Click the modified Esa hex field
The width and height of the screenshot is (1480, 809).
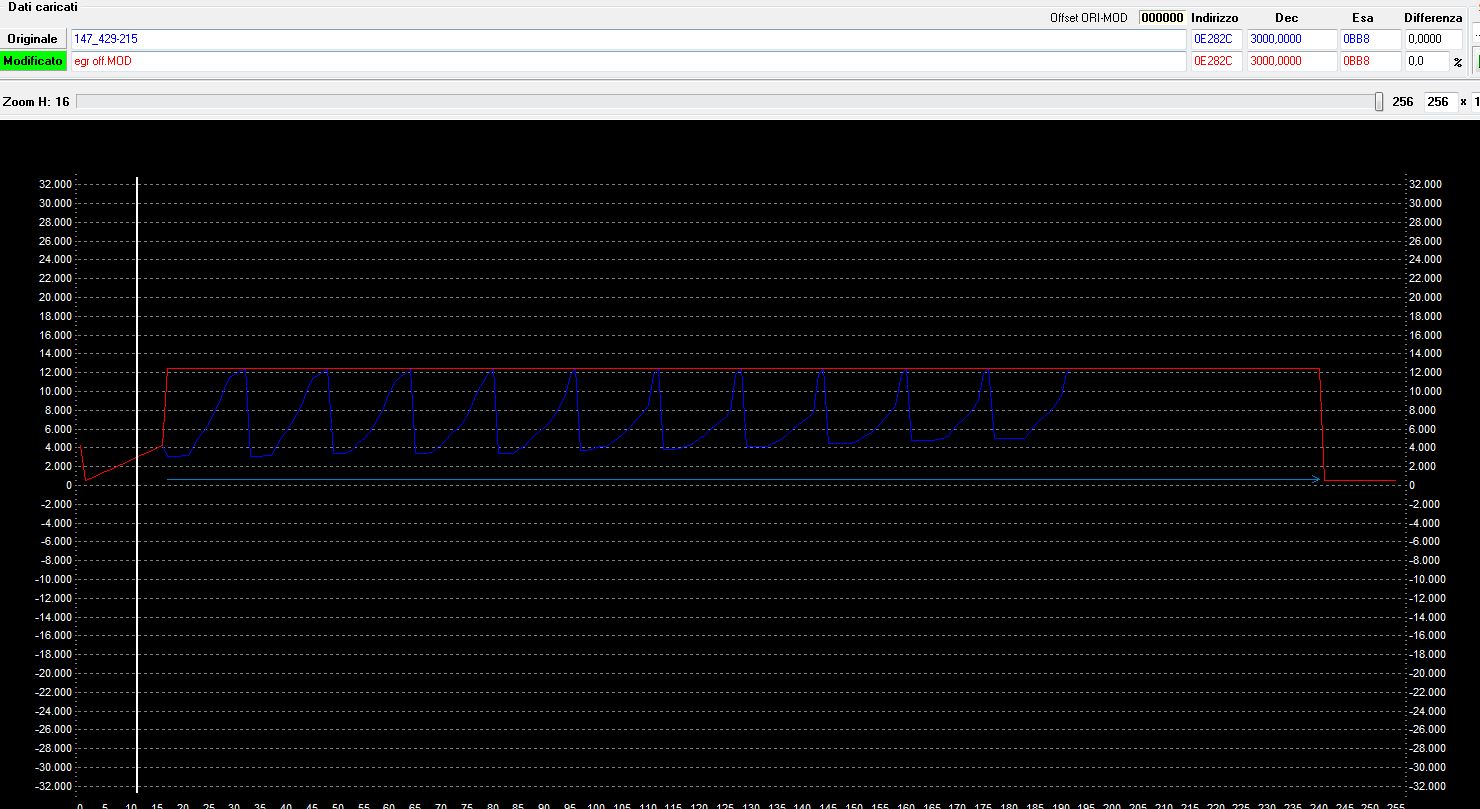(x=1368, y=61)
